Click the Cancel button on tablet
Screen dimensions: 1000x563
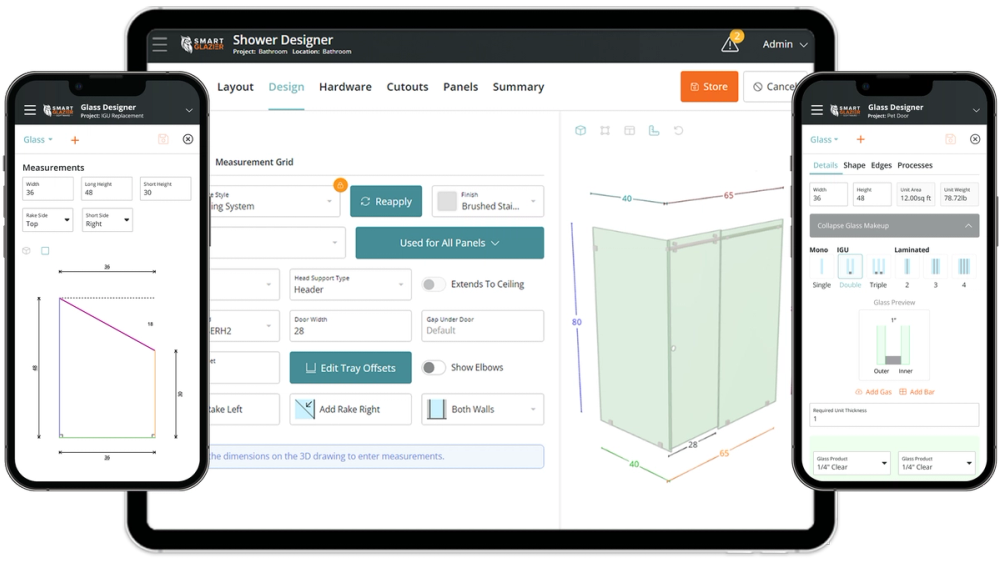tap(772, 87)
